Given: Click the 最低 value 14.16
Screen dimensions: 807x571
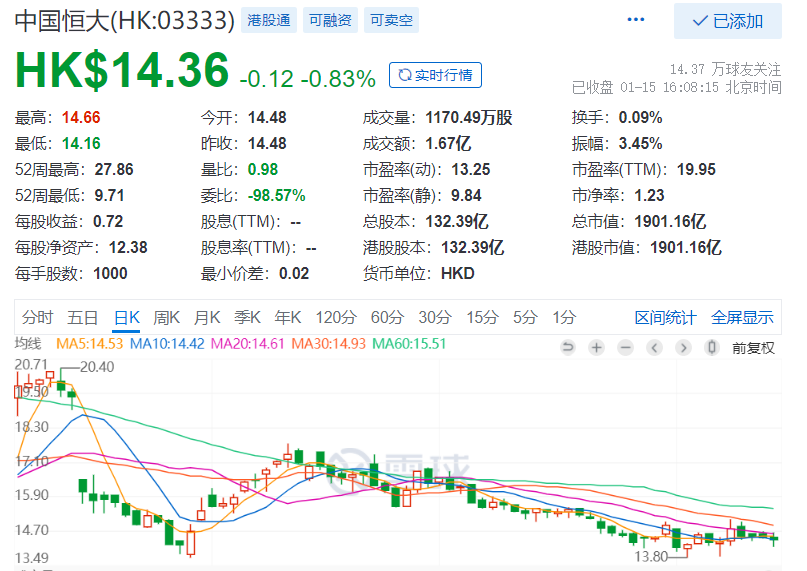Looking at the screenshot, I should tap(81, 144).
